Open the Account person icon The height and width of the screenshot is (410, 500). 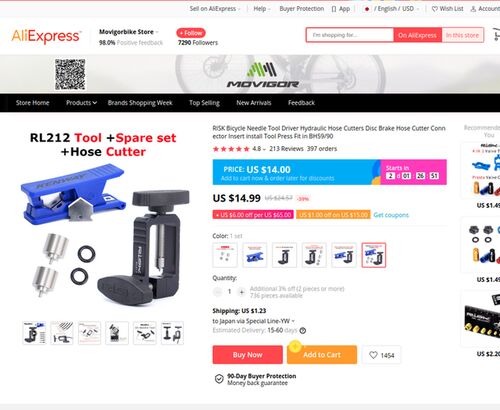pyautogui.click(x=473, y=9)
